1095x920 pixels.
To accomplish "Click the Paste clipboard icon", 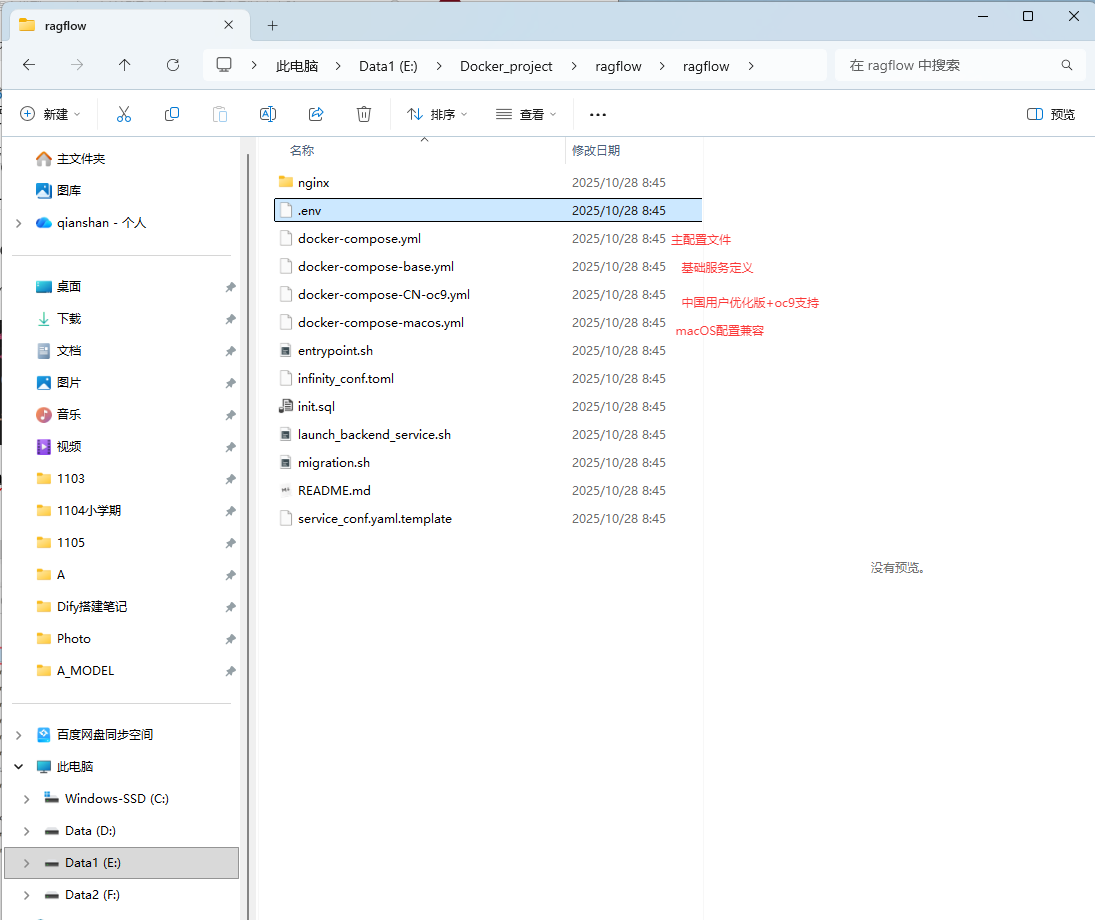I will [x=220, y=114].
